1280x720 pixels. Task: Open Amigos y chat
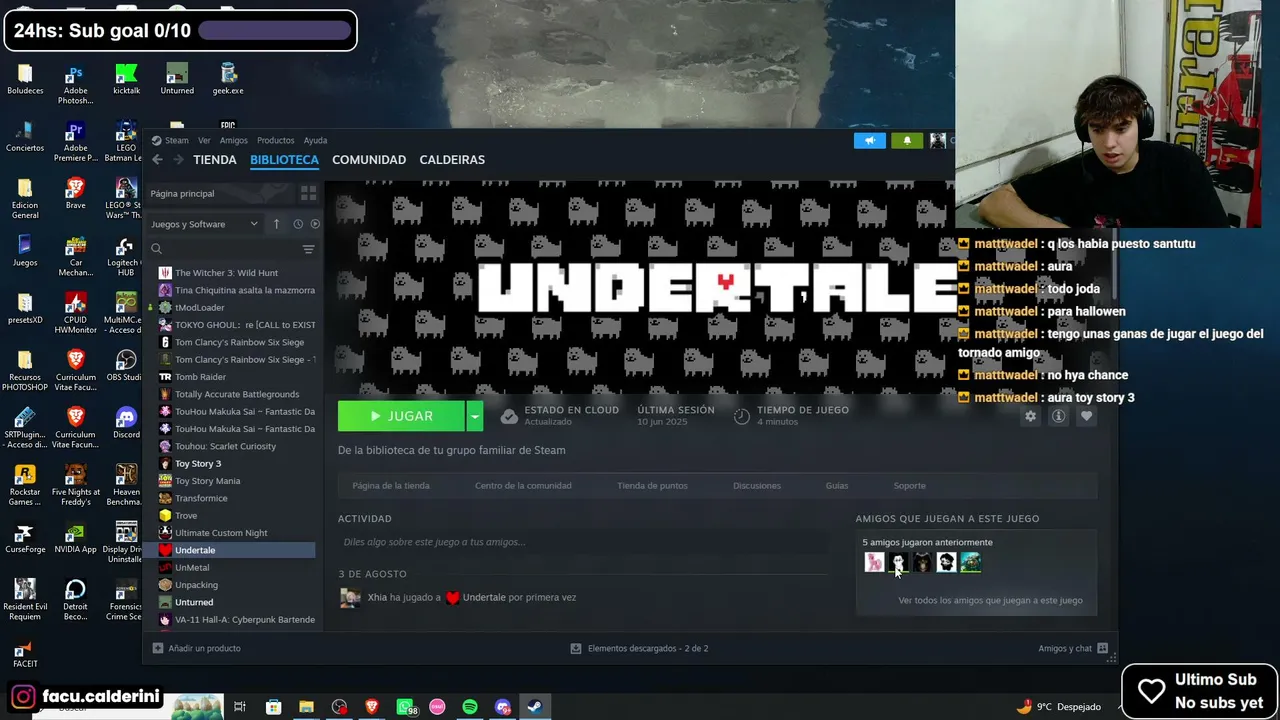point(1073,648)
